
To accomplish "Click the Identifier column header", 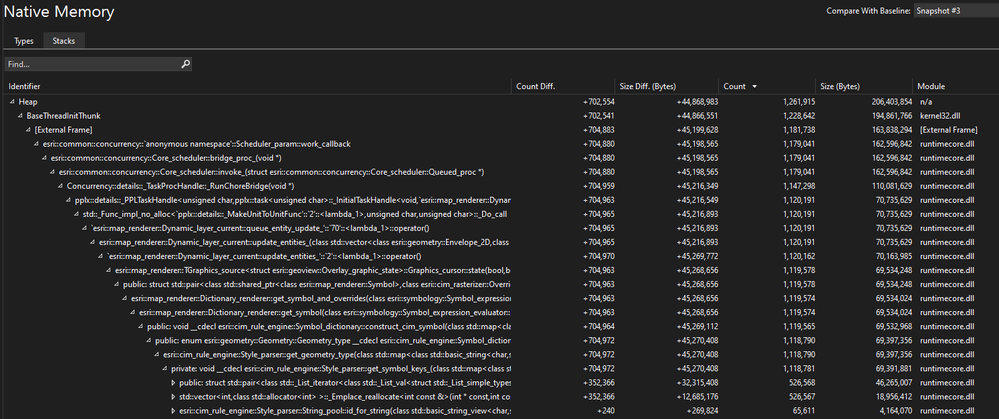I will pyautogui.click(x=257, y=86).
